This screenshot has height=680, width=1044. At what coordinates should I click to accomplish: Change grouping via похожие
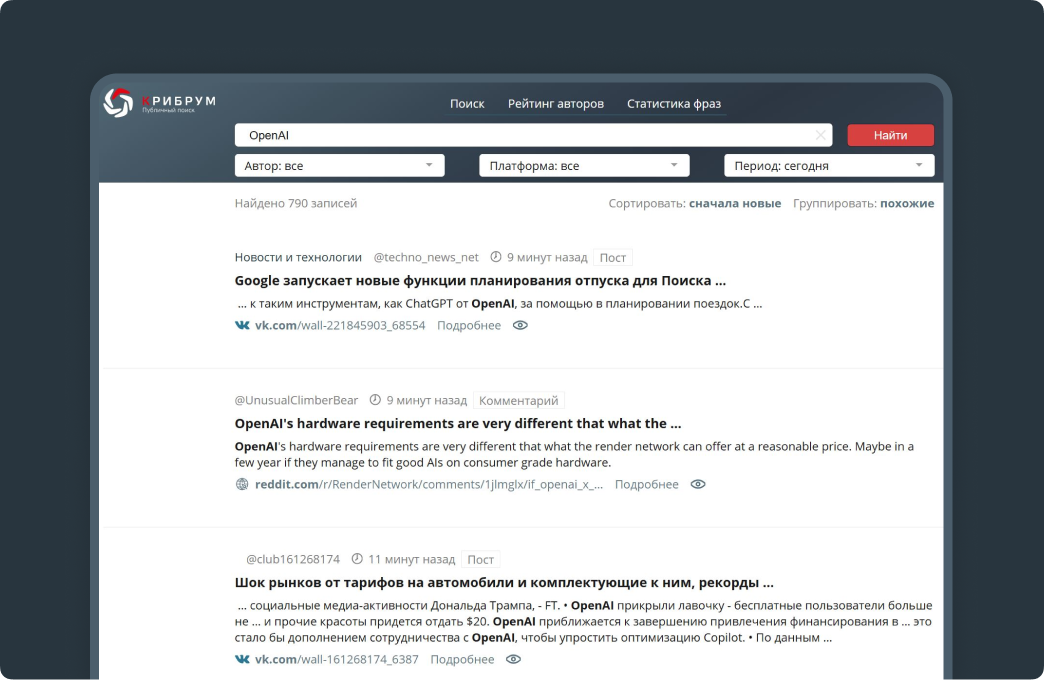[x=907, y=203]
